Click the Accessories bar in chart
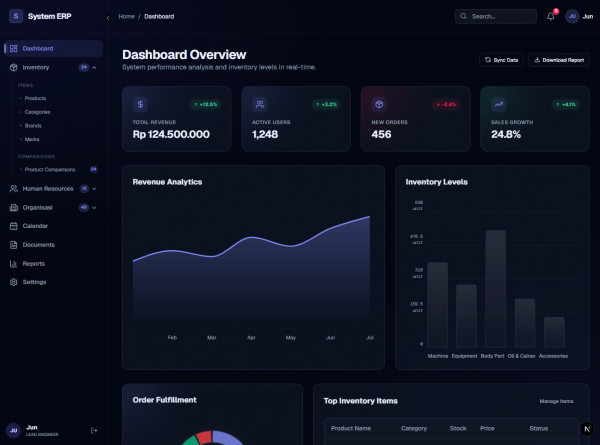The image size is (600, 445). pyautogui.click(x=554, y=332)
